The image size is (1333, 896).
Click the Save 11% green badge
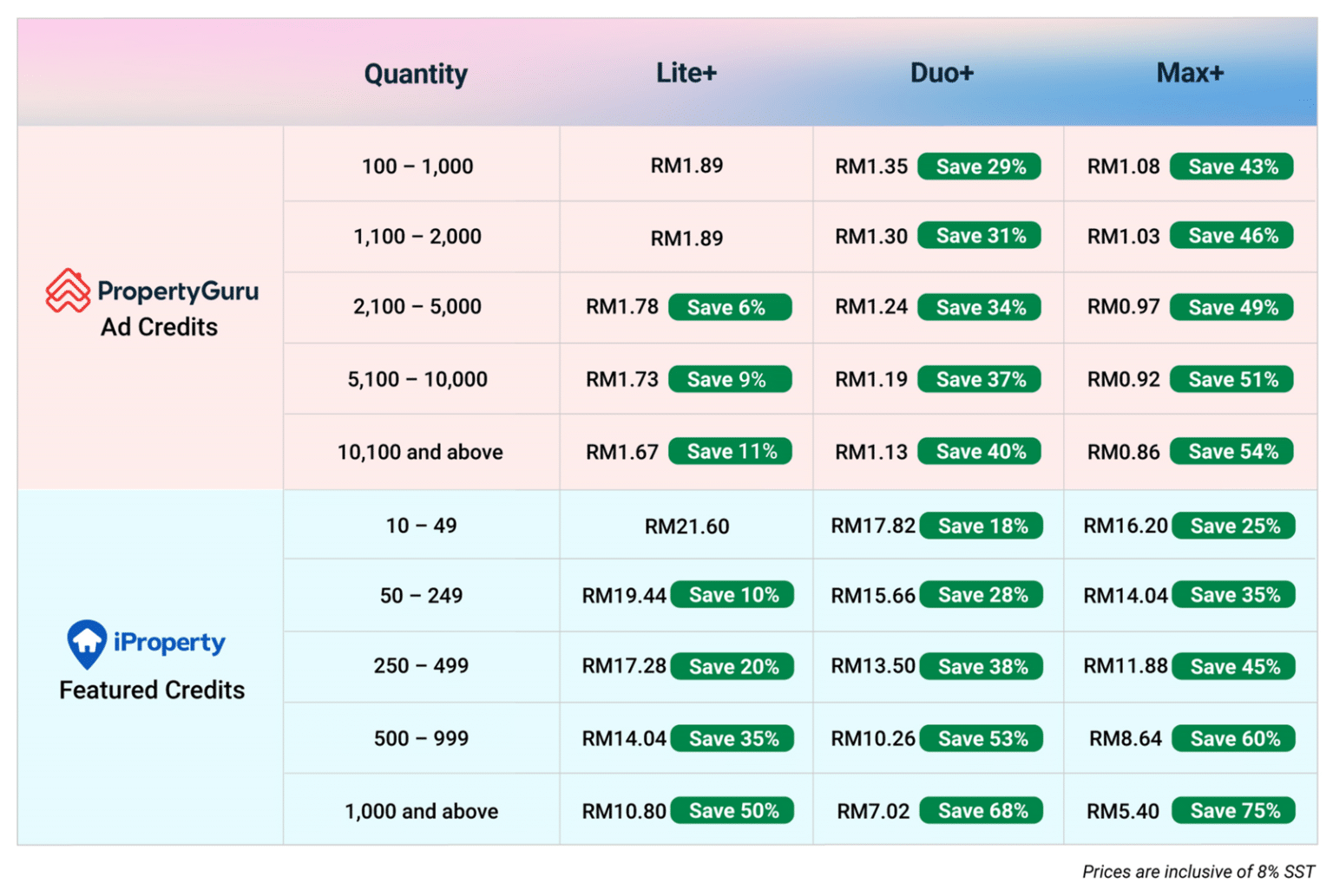(x=730, y=452)
